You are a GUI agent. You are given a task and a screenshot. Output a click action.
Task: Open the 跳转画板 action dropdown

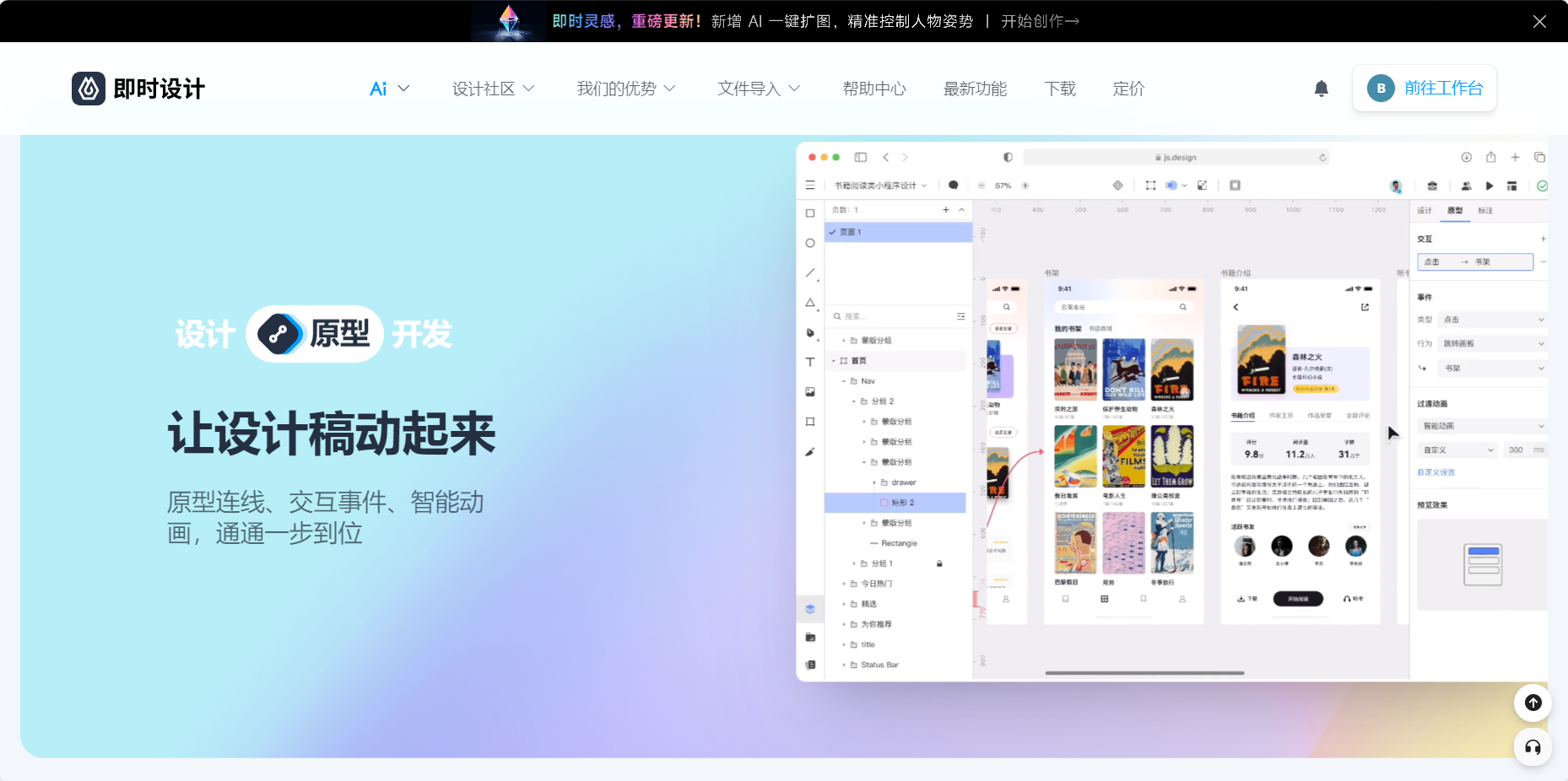coord(1494,343)
